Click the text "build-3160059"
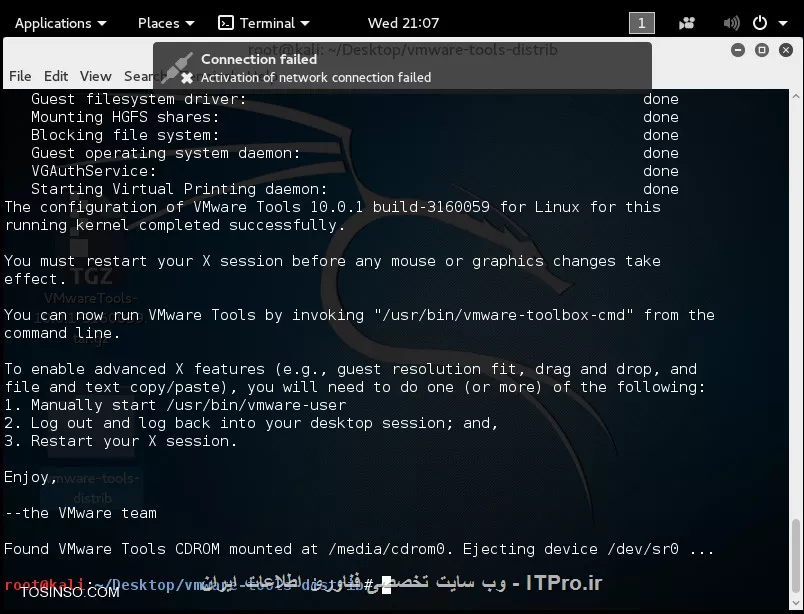This screenshot has width=804, height=614. coord(431,207)
